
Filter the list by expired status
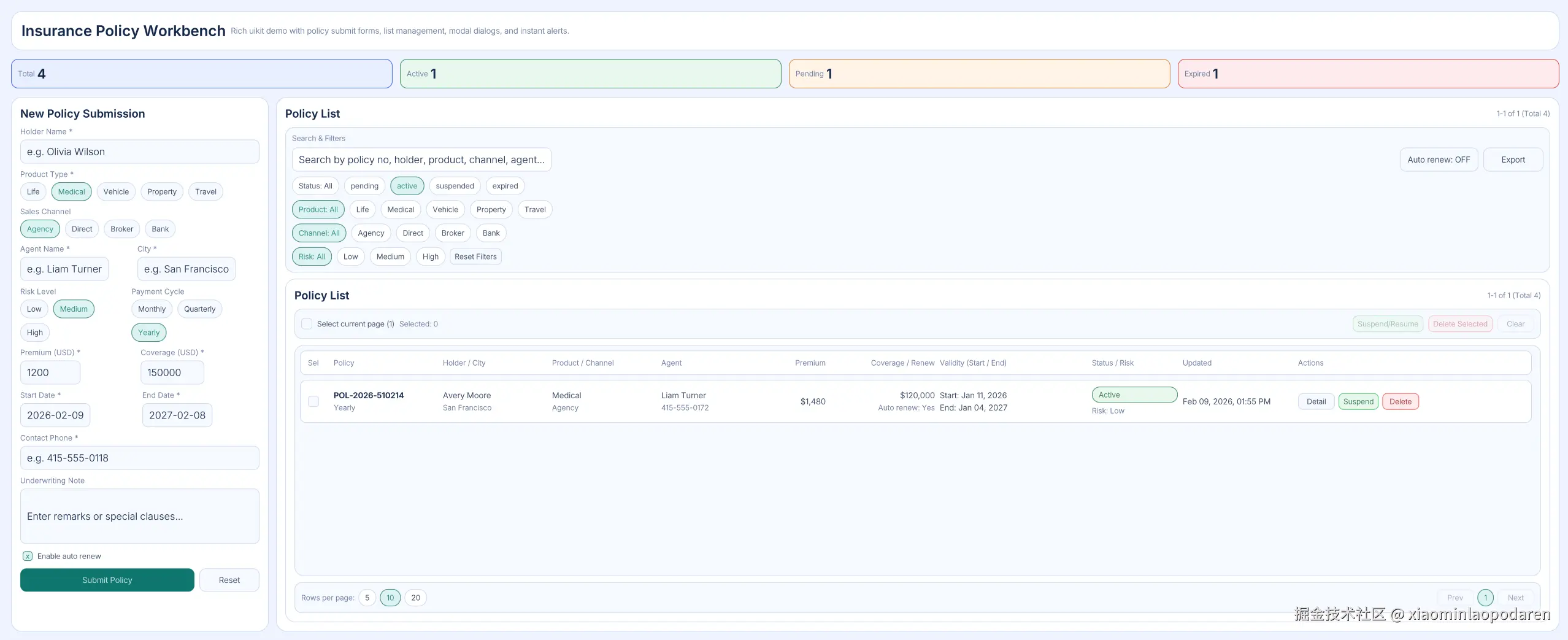coord(505,186)
